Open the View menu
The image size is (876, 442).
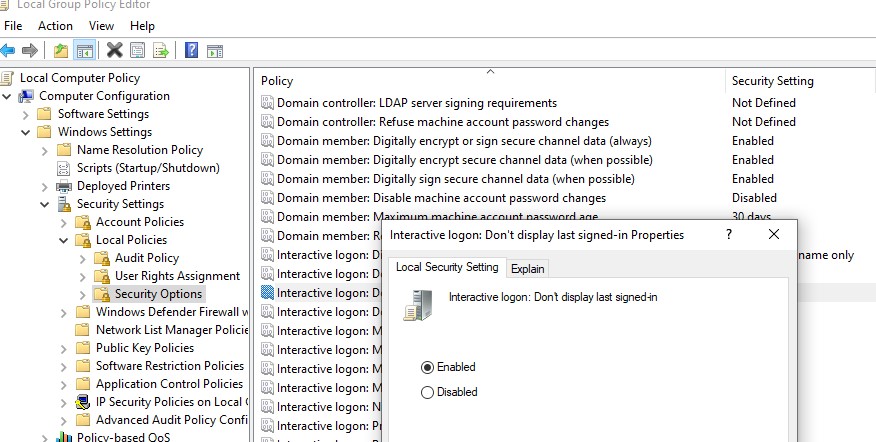point(101,25)
